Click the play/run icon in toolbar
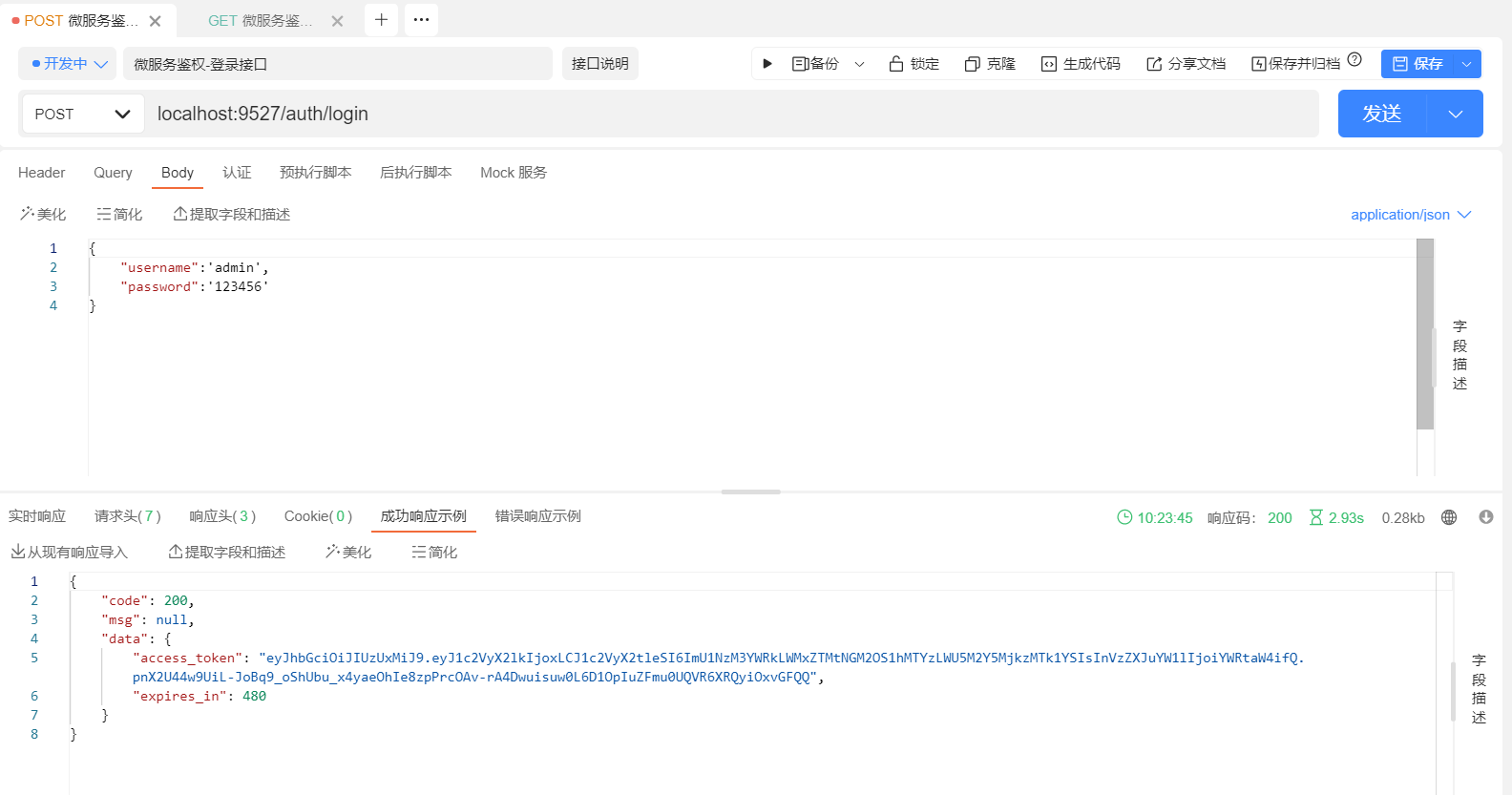 pos(767,64)
